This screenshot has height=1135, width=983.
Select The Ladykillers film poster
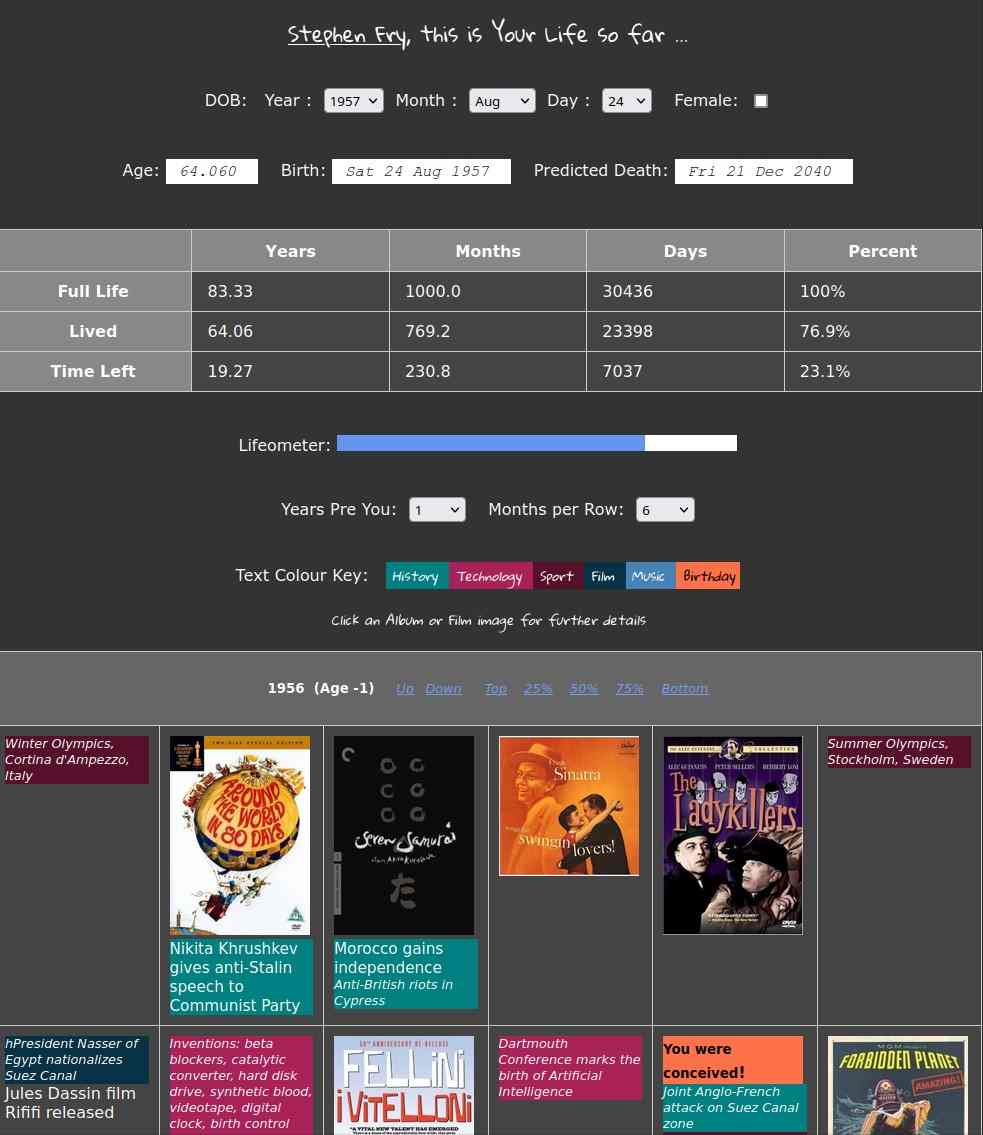pos(733,835)
